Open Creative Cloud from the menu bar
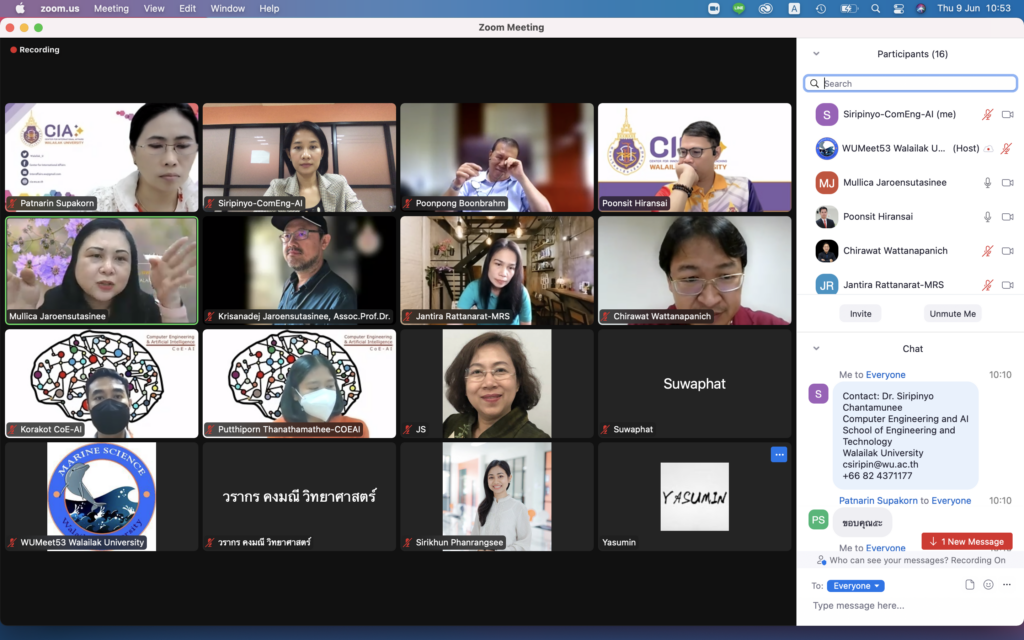Screen dimensions: 1024x640 coord(766,8)
